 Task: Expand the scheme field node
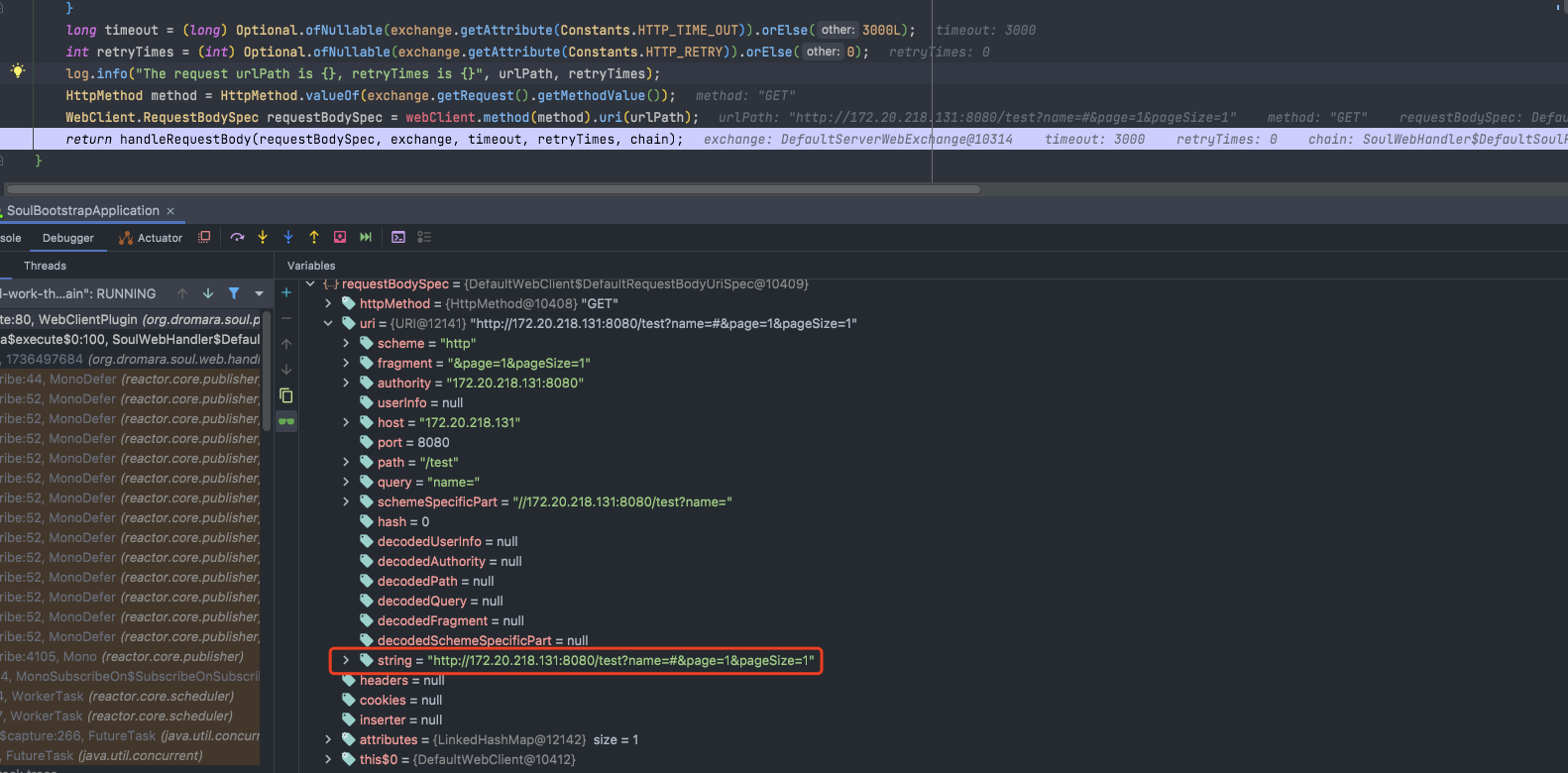[346, 343]
